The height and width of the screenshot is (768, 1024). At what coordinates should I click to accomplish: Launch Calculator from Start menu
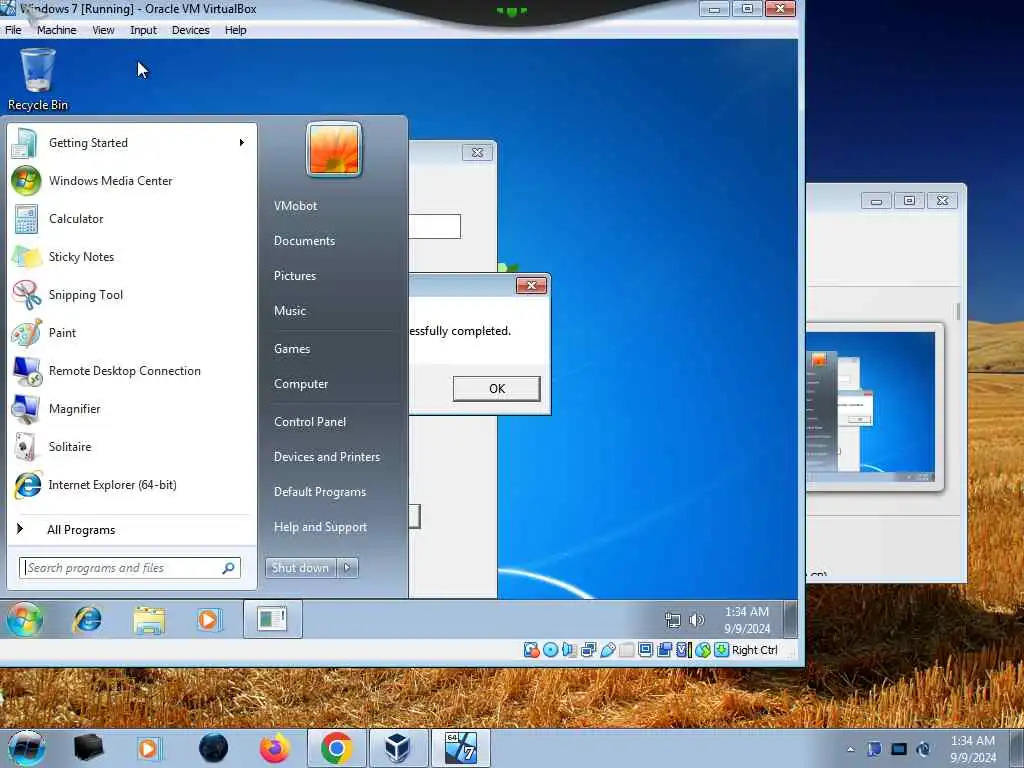(x=131, y=219)
